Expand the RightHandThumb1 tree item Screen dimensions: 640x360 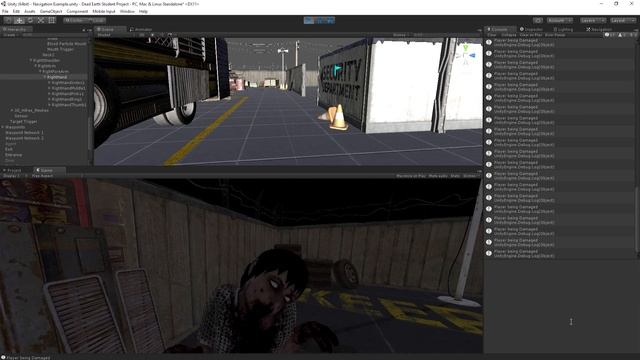(49, 105)
